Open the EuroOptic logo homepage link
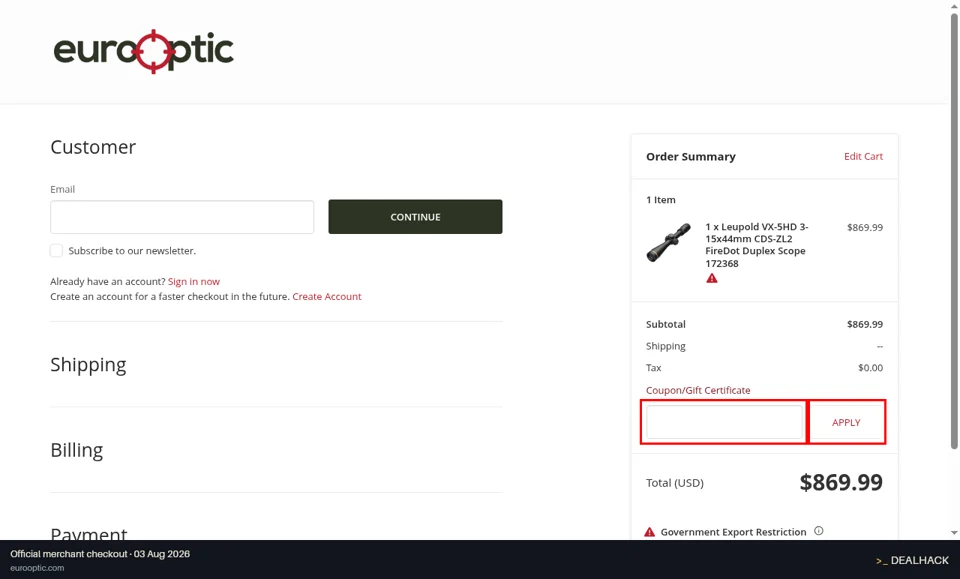The image size is (960, 579). coord(143,51)
